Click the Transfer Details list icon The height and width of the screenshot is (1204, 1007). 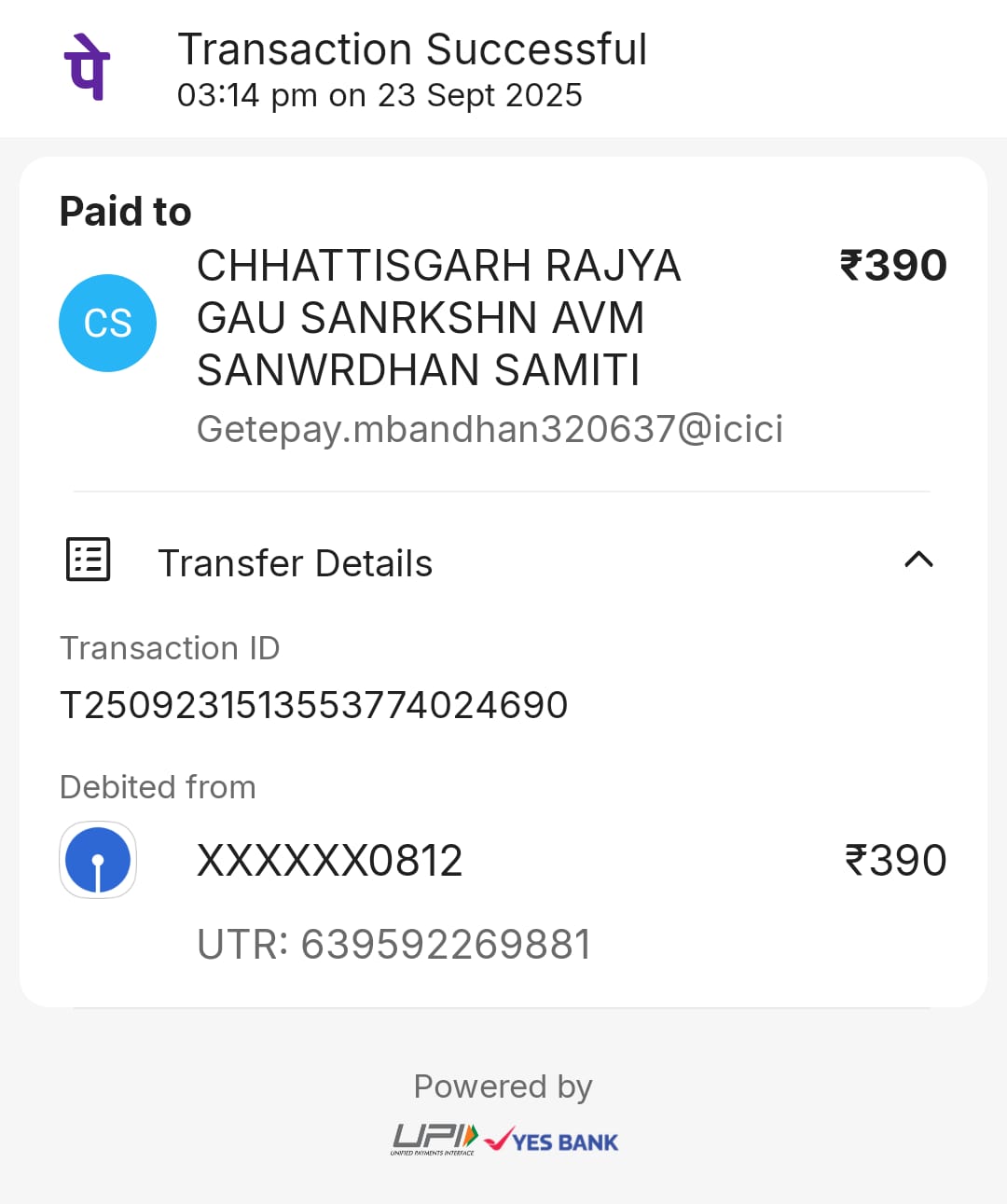[89, 560]
